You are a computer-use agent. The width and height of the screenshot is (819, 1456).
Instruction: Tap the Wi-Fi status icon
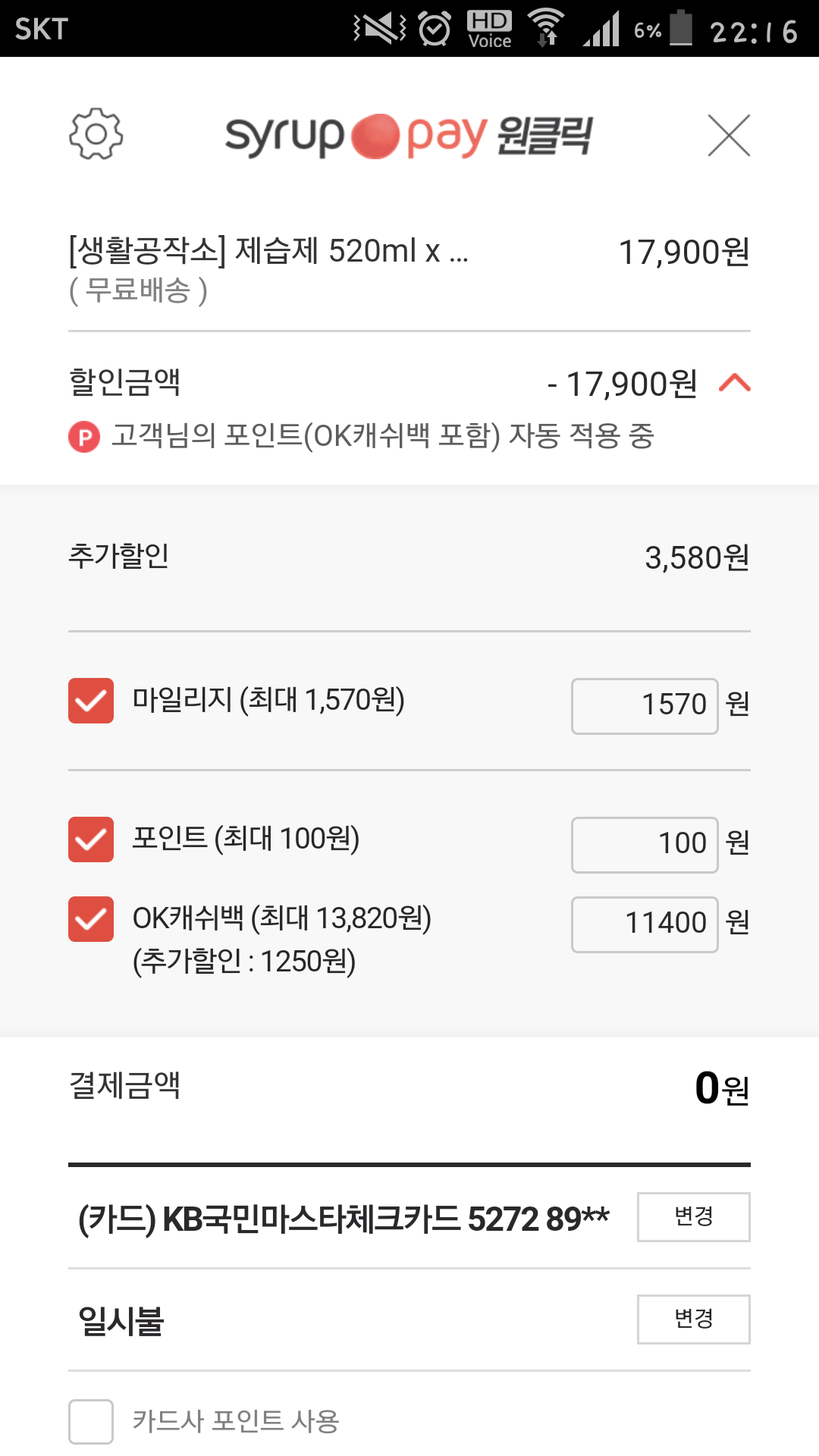click(546, 28)
